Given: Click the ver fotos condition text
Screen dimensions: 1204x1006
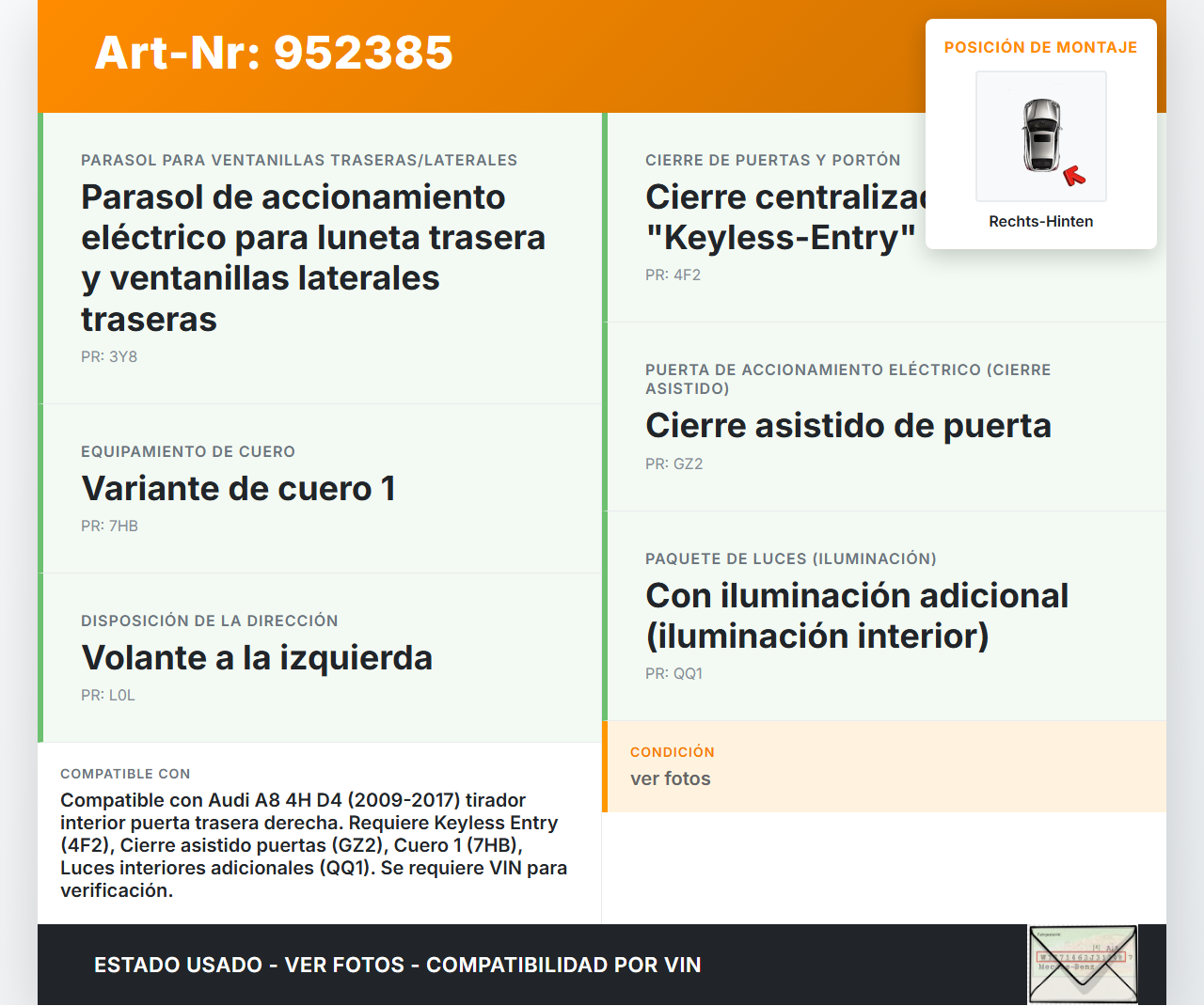Looking at the screenshot, I should point(671,778).
